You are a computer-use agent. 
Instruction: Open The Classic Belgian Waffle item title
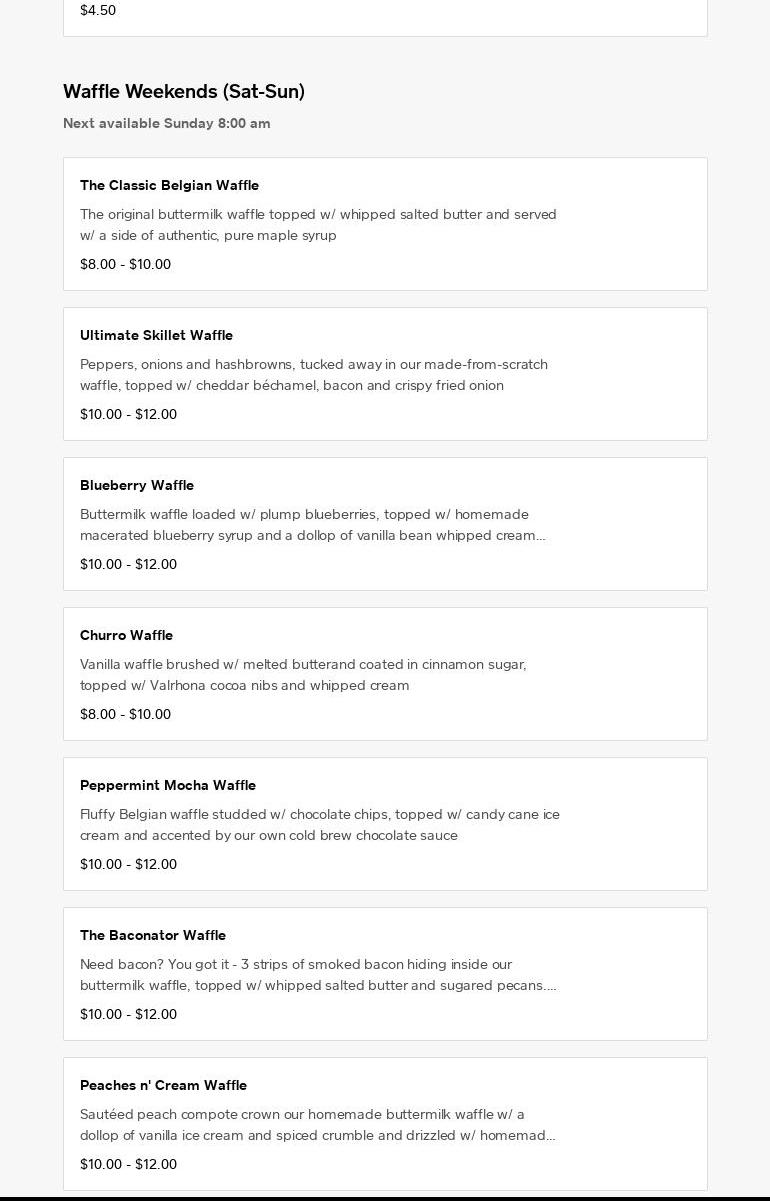point(169,185)
